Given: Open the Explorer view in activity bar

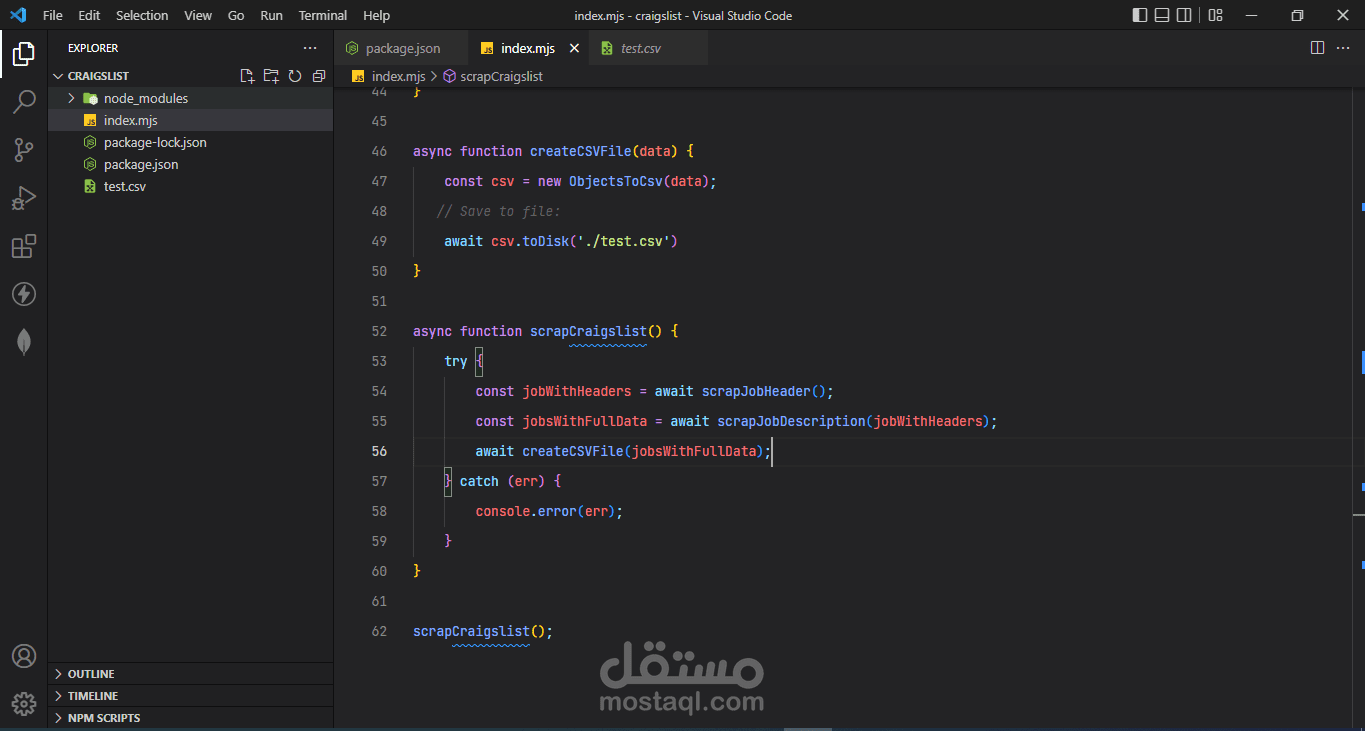Looking at the screenshot, I should [x=24, y=54].
